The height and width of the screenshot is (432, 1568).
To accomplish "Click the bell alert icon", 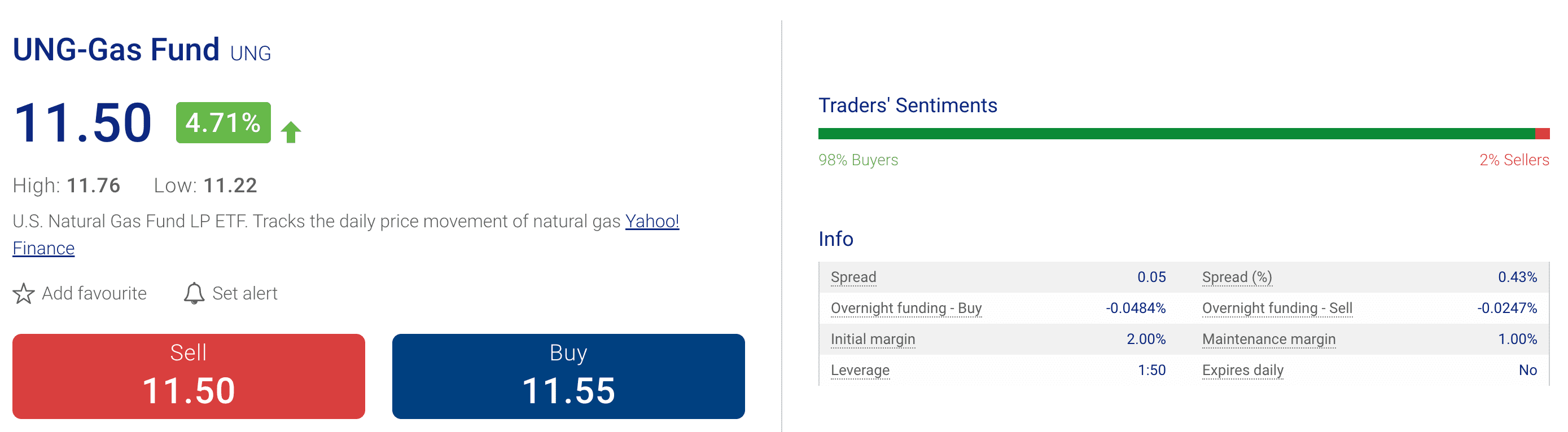I will coord(194,293).
